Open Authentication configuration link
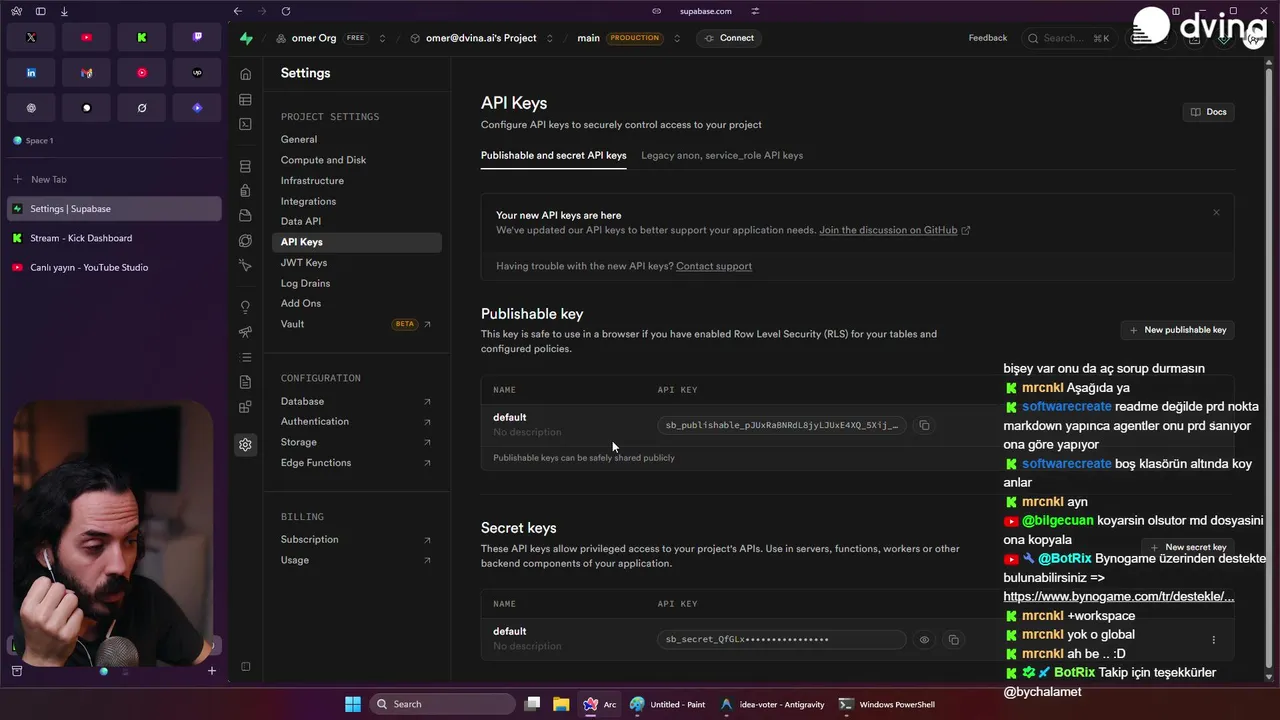The image size is (1280, 720). (x=356, y=421)
